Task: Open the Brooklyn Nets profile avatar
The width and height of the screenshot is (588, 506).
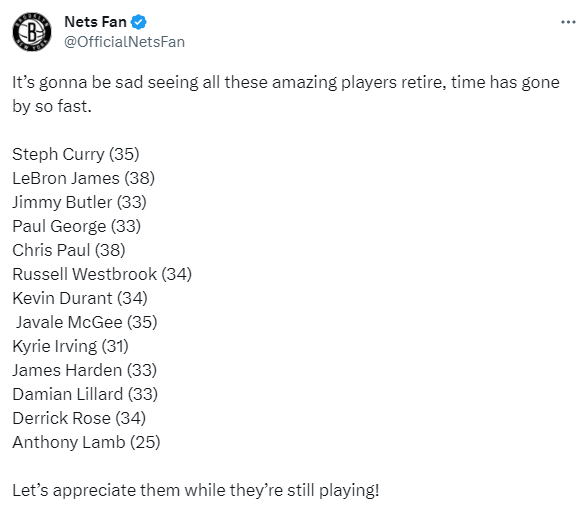Action: click(x=32, y=32)
